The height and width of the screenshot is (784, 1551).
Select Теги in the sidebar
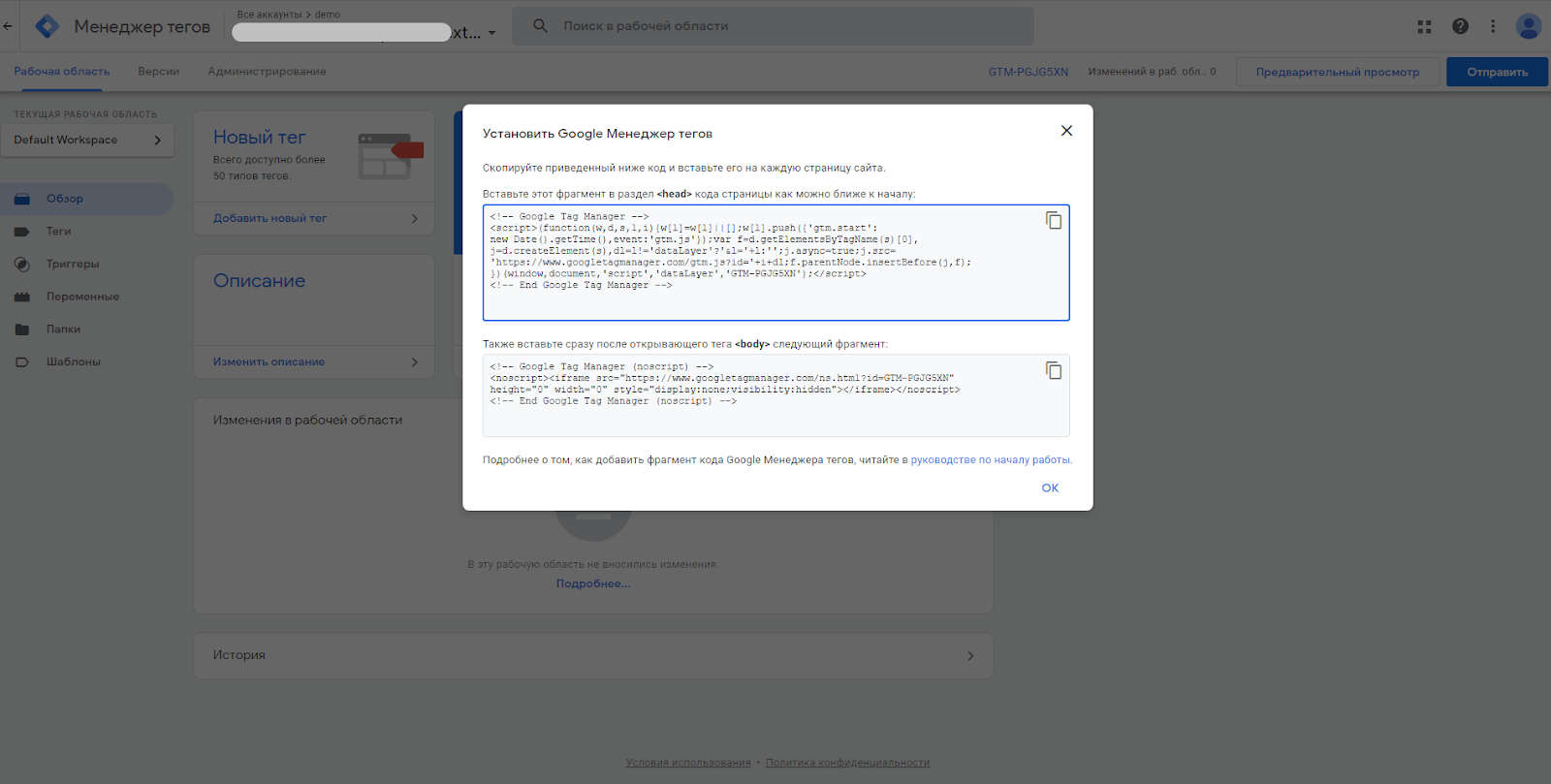click(87, 232)
